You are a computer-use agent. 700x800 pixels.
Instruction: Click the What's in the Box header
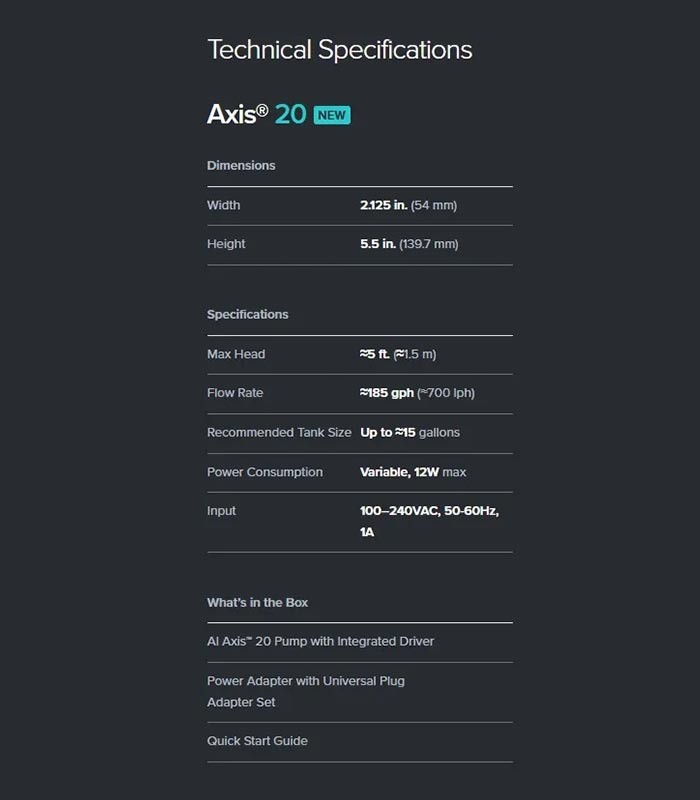tap(258, 603)
